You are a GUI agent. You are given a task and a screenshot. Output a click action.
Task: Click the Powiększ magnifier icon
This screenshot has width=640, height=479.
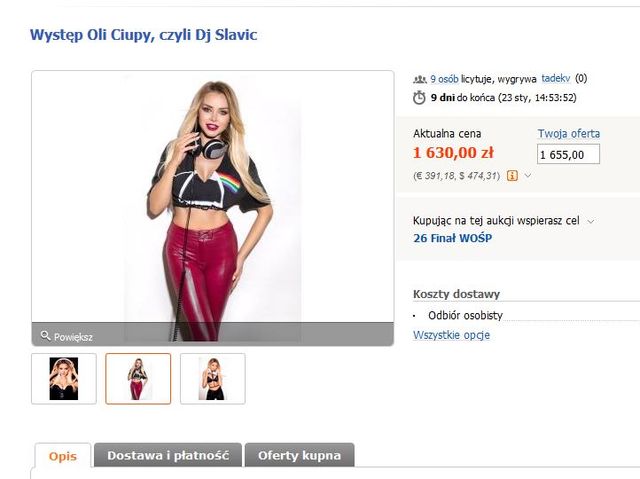coord(45,336)
